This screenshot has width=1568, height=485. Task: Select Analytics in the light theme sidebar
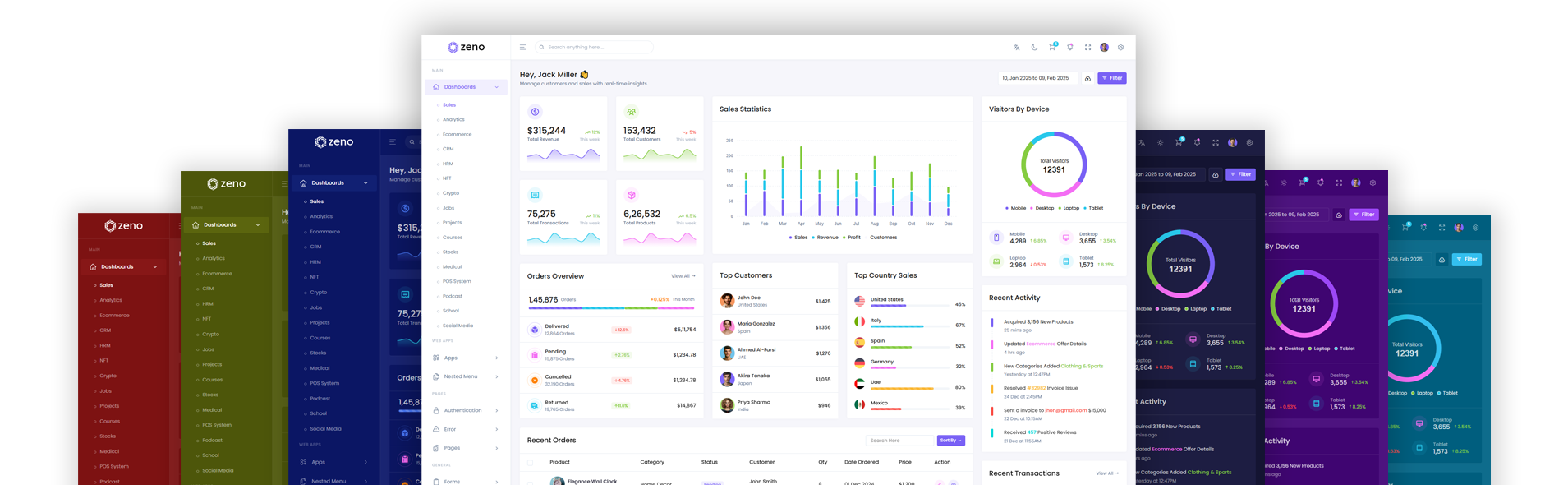click(453, 119)
